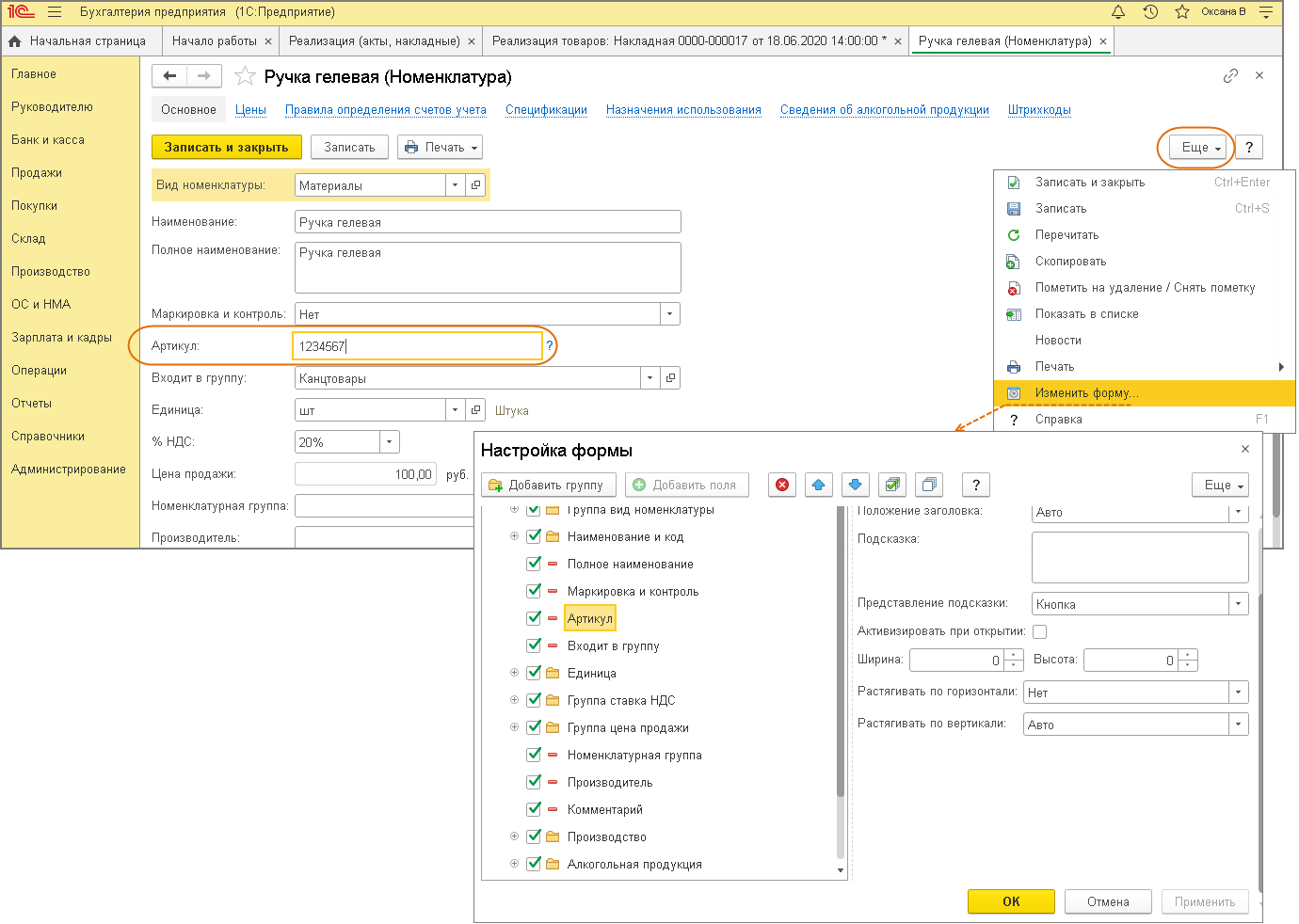The height and width of the screenshot is (924, 1299).
Task: Uncheck the Наименование и код checkbox
Action: click(x=534, y=536)
